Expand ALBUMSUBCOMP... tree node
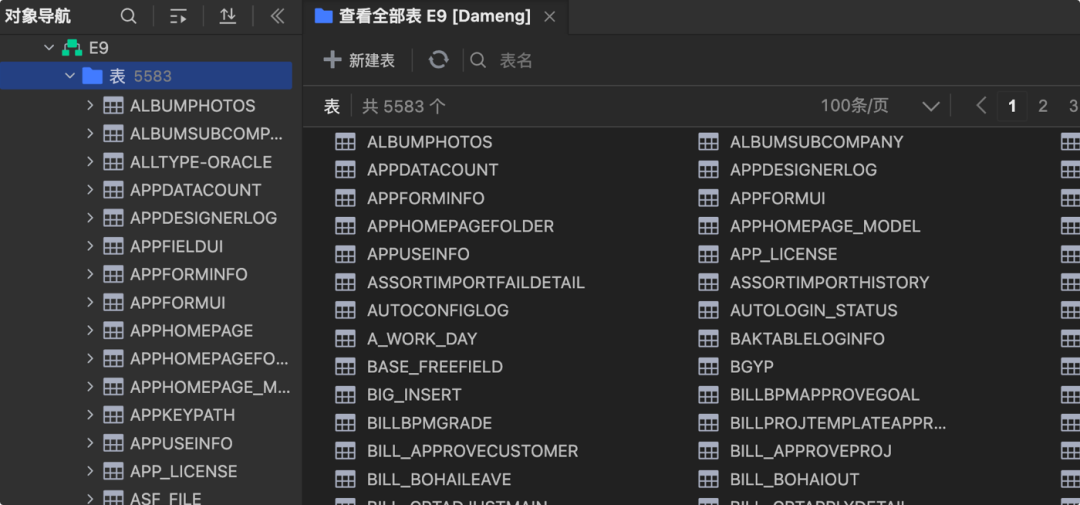1080x505 pixels. pos(90,134)
